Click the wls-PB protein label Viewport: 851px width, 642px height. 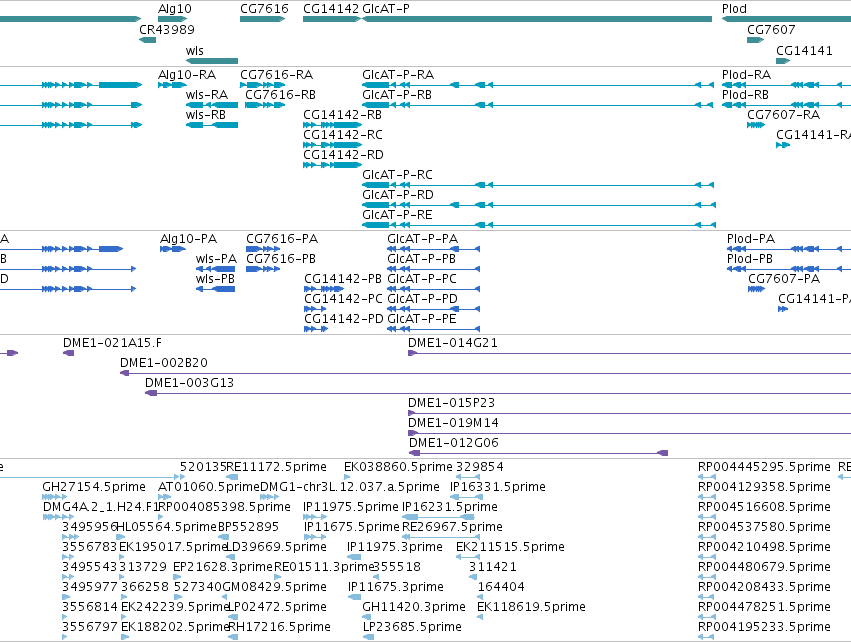215,279
